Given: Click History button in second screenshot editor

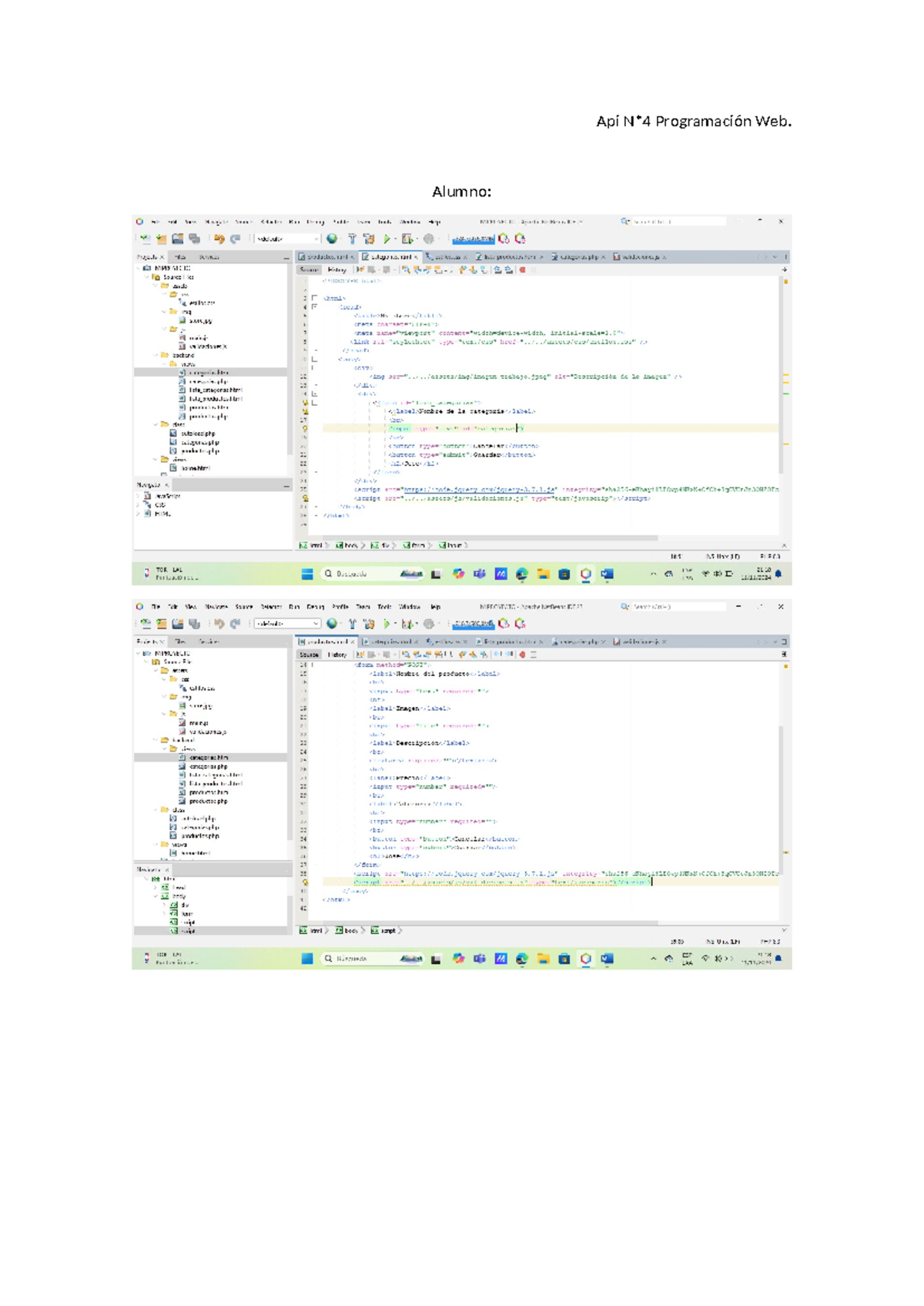Looking at the screenshot, I should (337, 655).
